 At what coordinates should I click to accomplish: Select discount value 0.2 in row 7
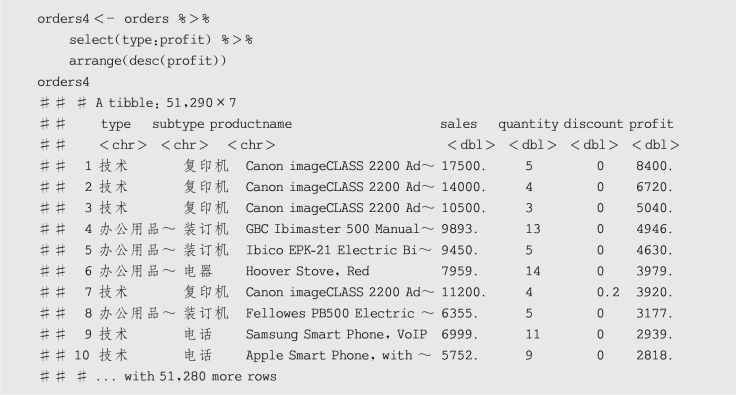tap(608, 292)
